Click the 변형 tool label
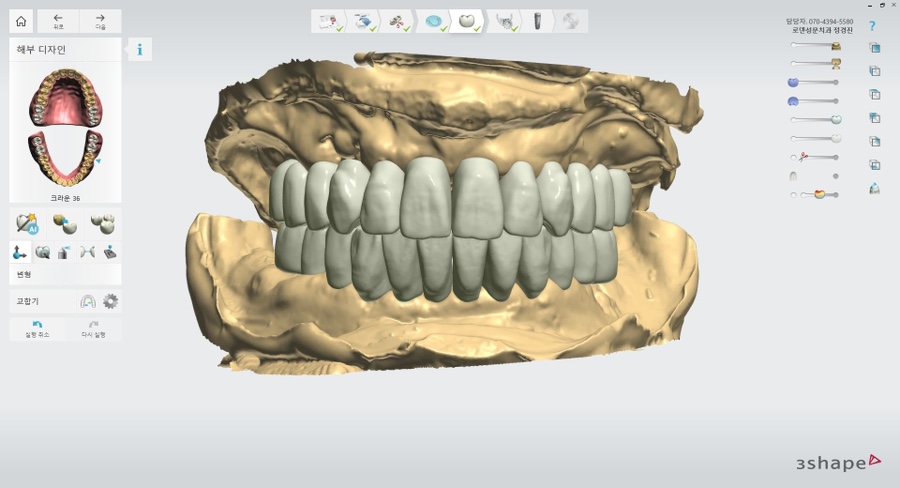 pos(24,274)
